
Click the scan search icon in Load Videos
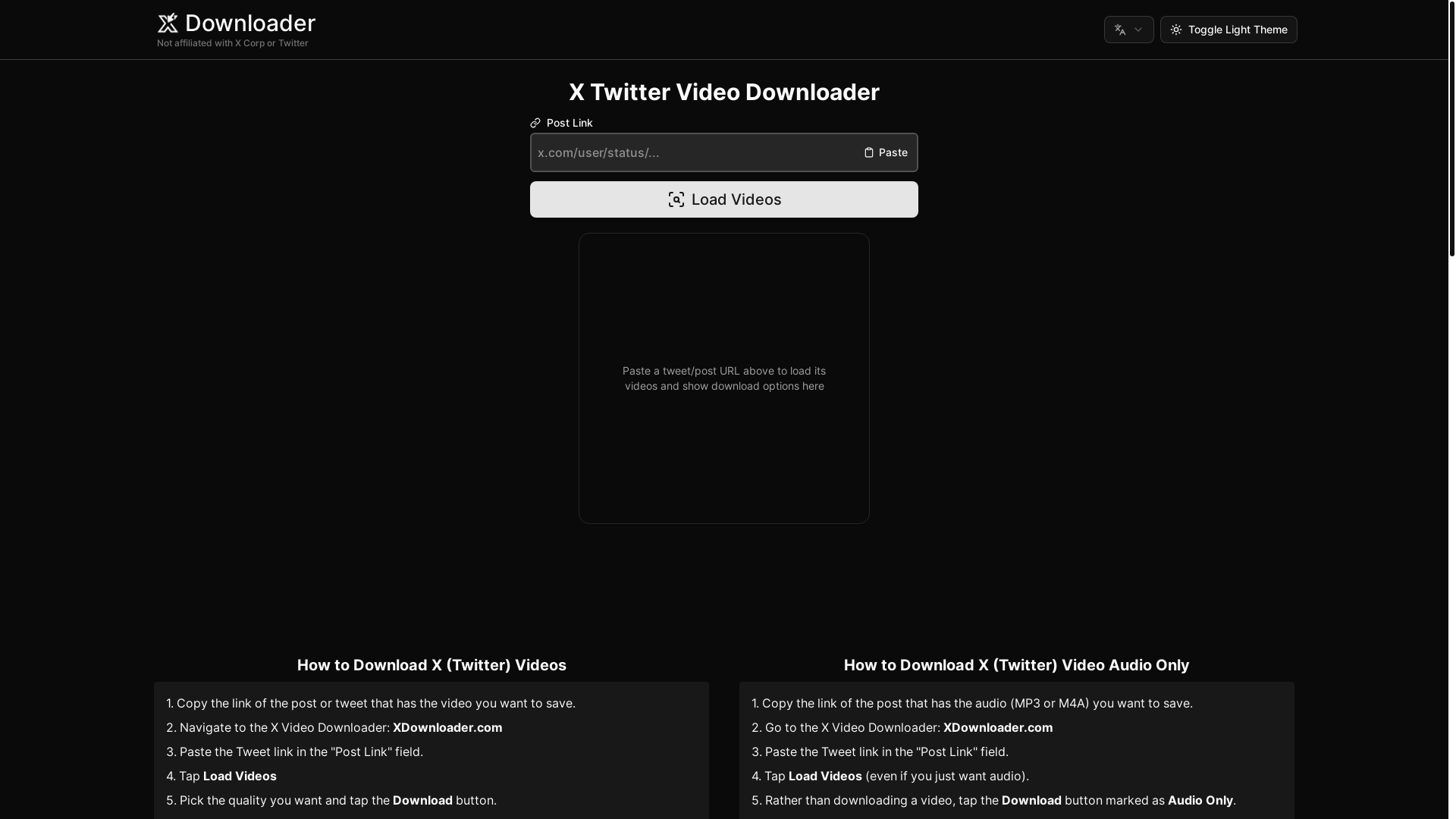[676, 199]
